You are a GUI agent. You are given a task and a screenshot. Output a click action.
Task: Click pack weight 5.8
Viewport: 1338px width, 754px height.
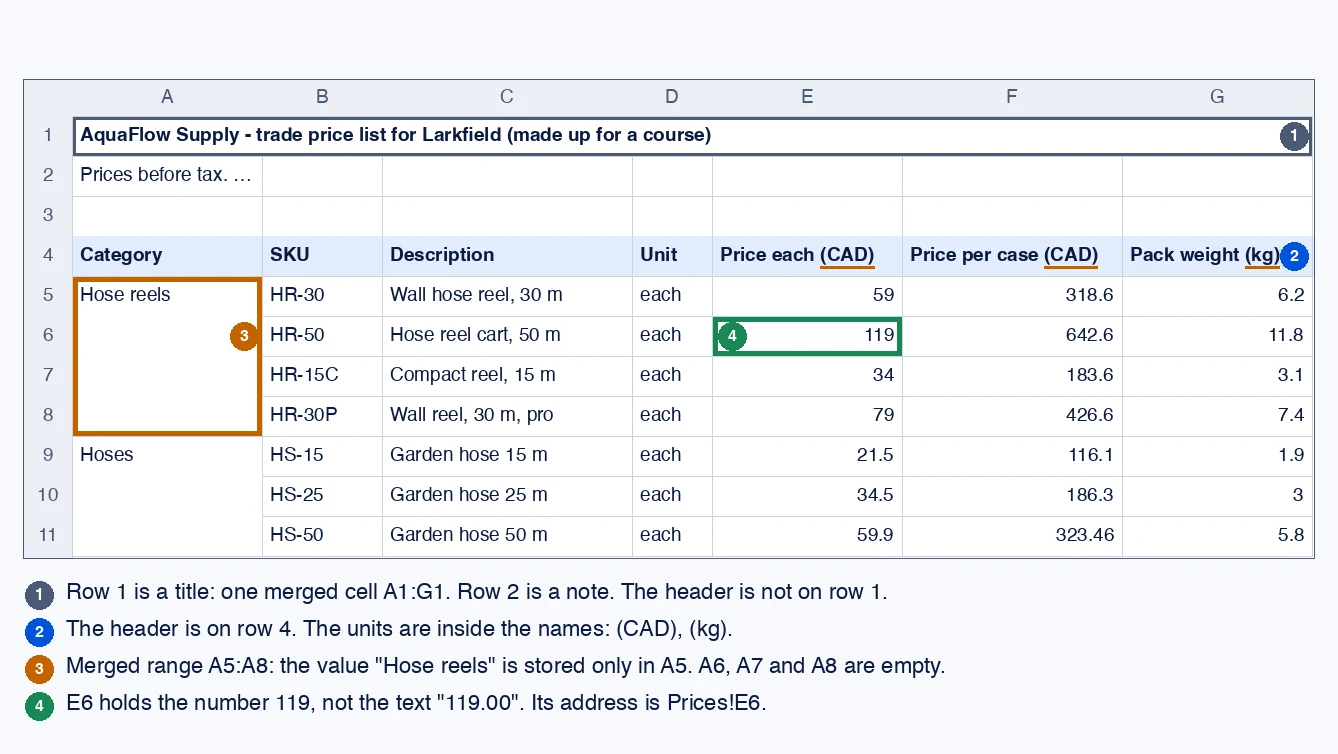(x=1217, y=536)
